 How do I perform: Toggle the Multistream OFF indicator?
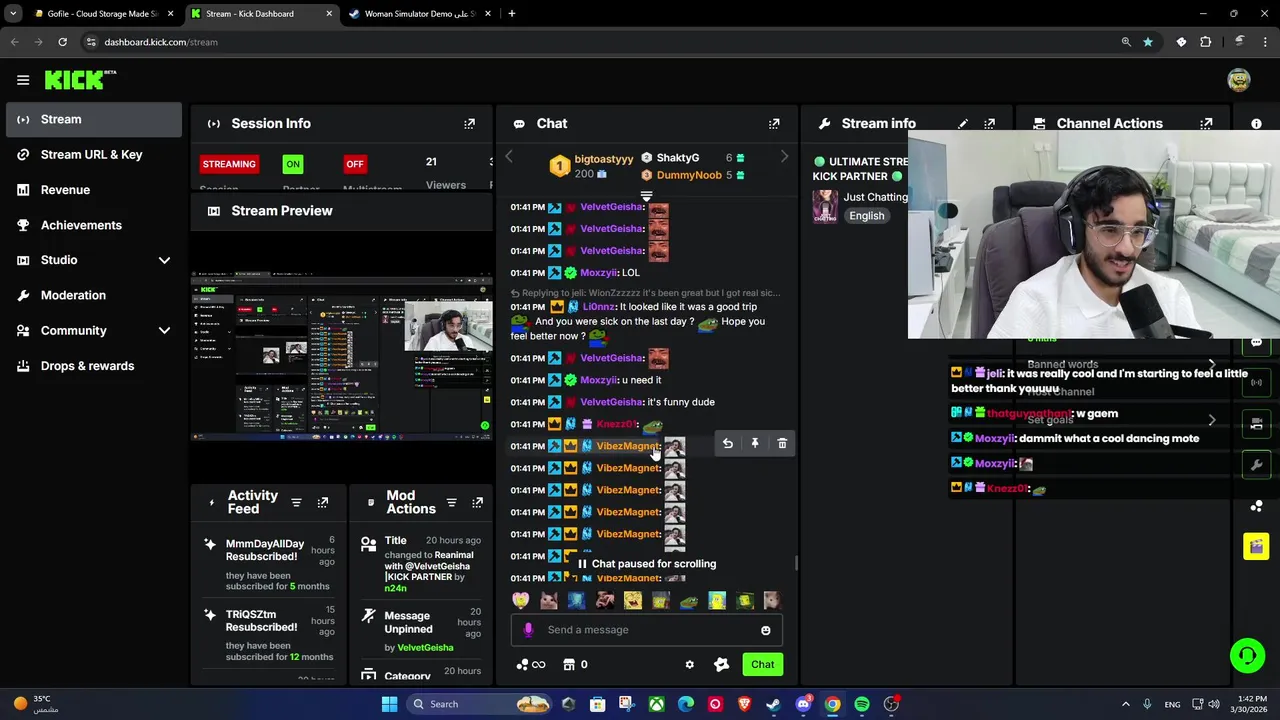(x=355, y=164)
